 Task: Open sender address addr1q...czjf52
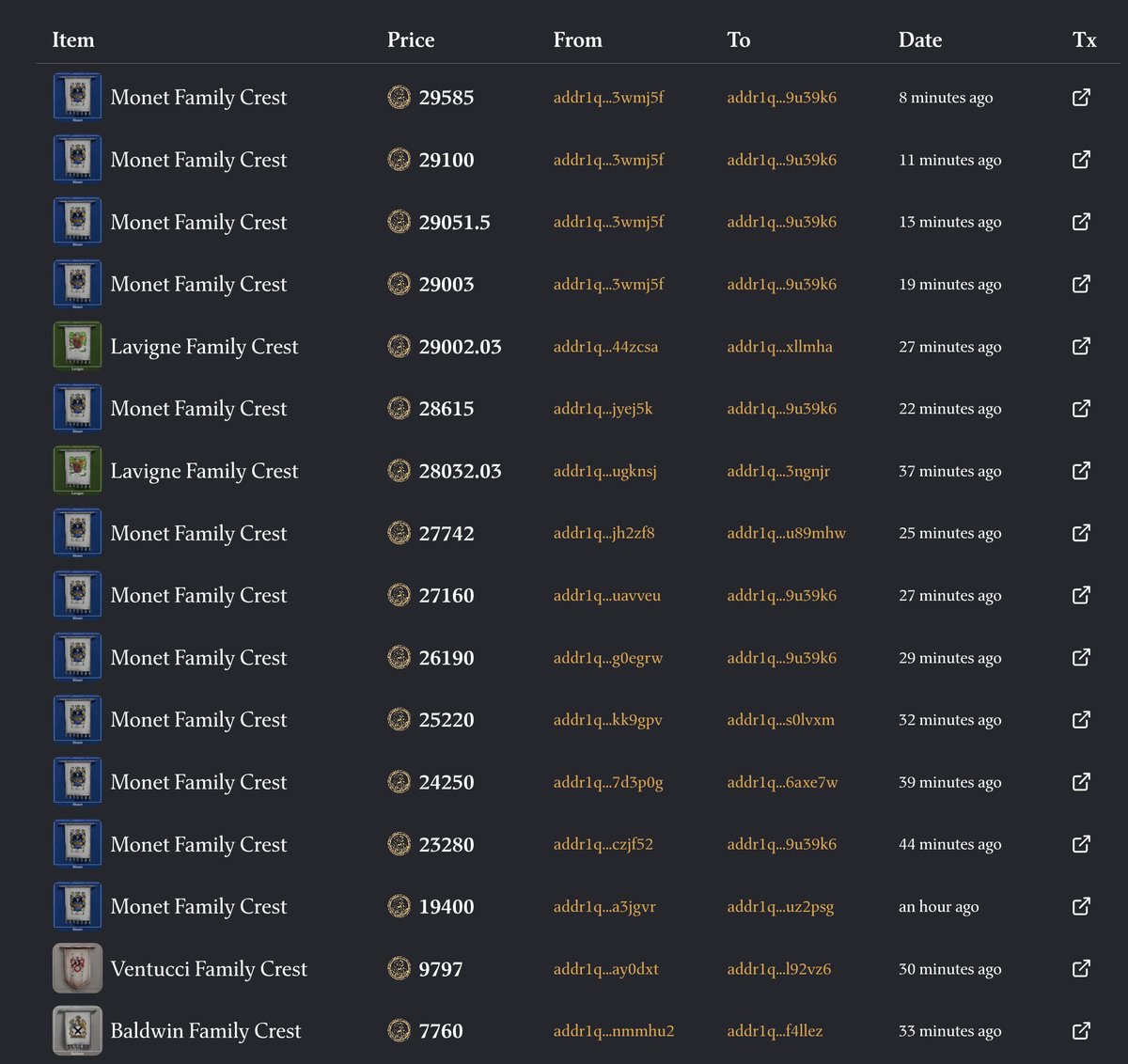(603, 844)
